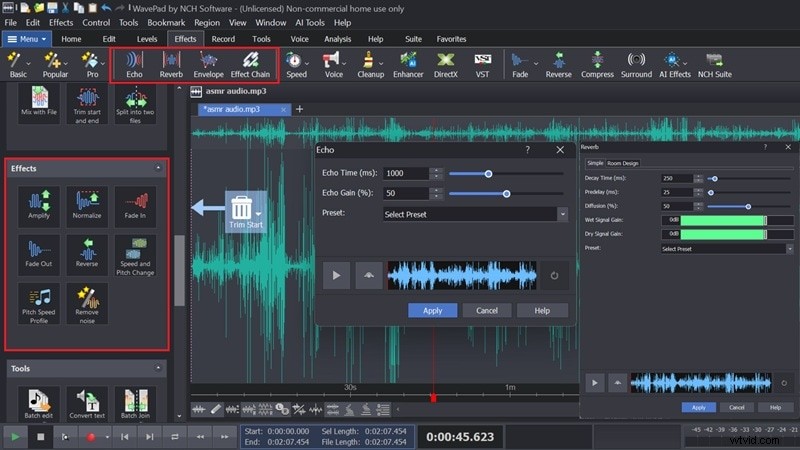800x450 pixels.
Task: Click Apply in the Reverb window
Action: (698, 407)
